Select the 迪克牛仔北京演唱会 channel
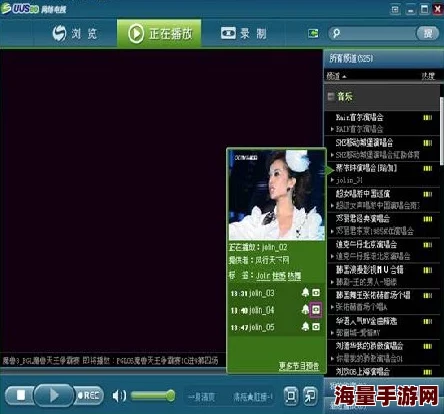Image resolution: width=444 pixels, height=414 pixels. (x=366, y=245)
